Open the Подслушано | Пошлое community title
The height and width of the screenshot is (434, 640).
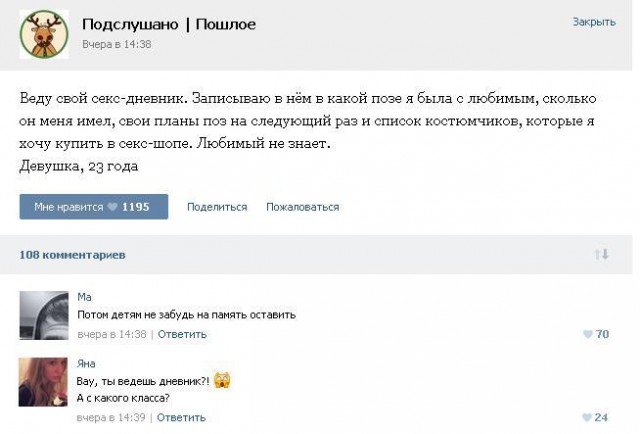168,23
